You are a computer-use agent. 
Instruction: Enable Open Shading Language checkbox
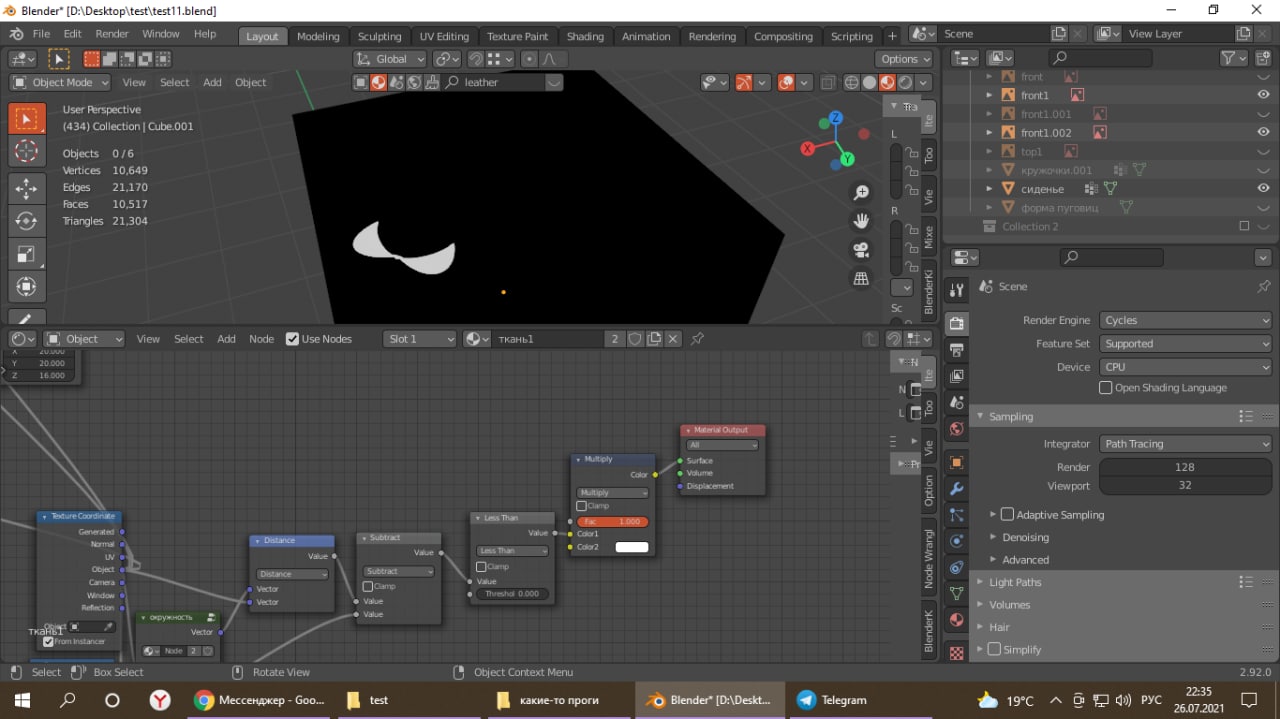tap(1105, 388)
